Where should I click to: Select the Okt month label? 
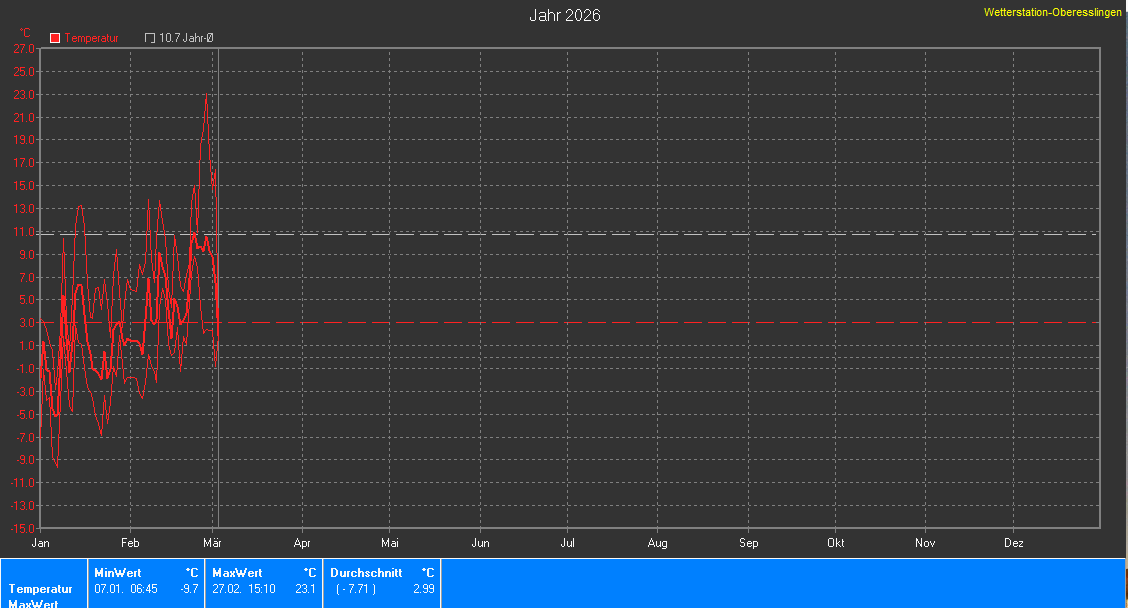point(835,543)
